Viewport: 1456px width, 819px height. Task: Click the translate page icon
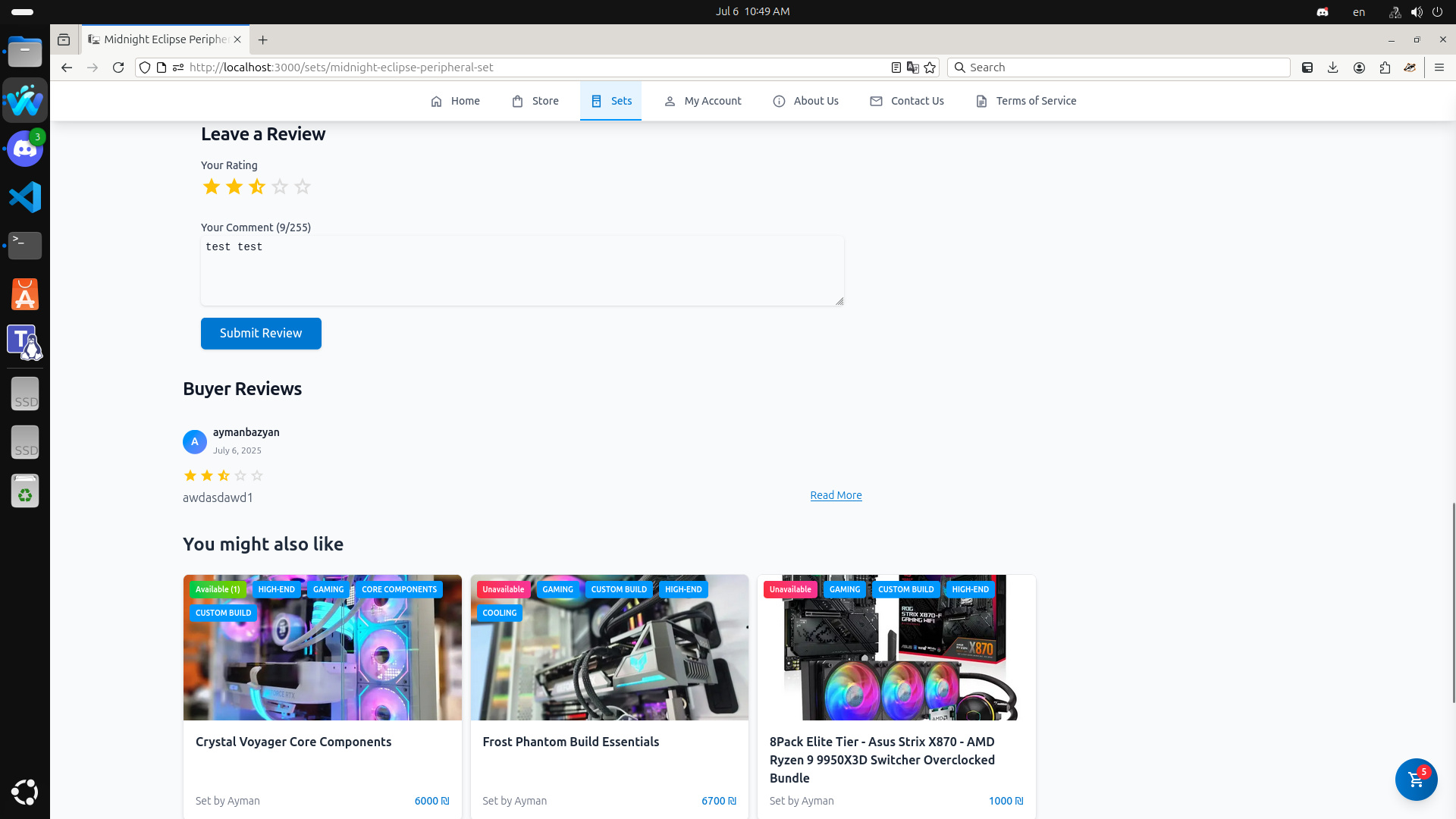[913, 67]
